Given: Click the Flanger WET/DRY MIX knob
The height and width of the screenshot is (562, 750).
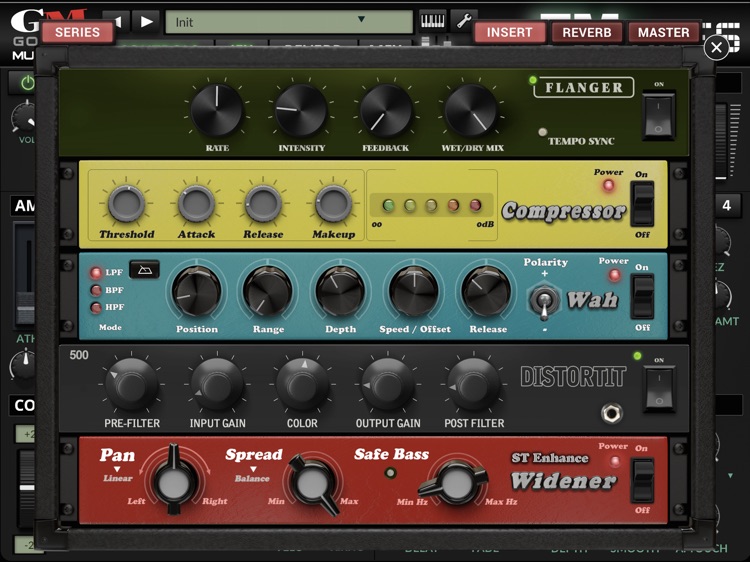Looking at the screenshot, I should click(471, 111).
